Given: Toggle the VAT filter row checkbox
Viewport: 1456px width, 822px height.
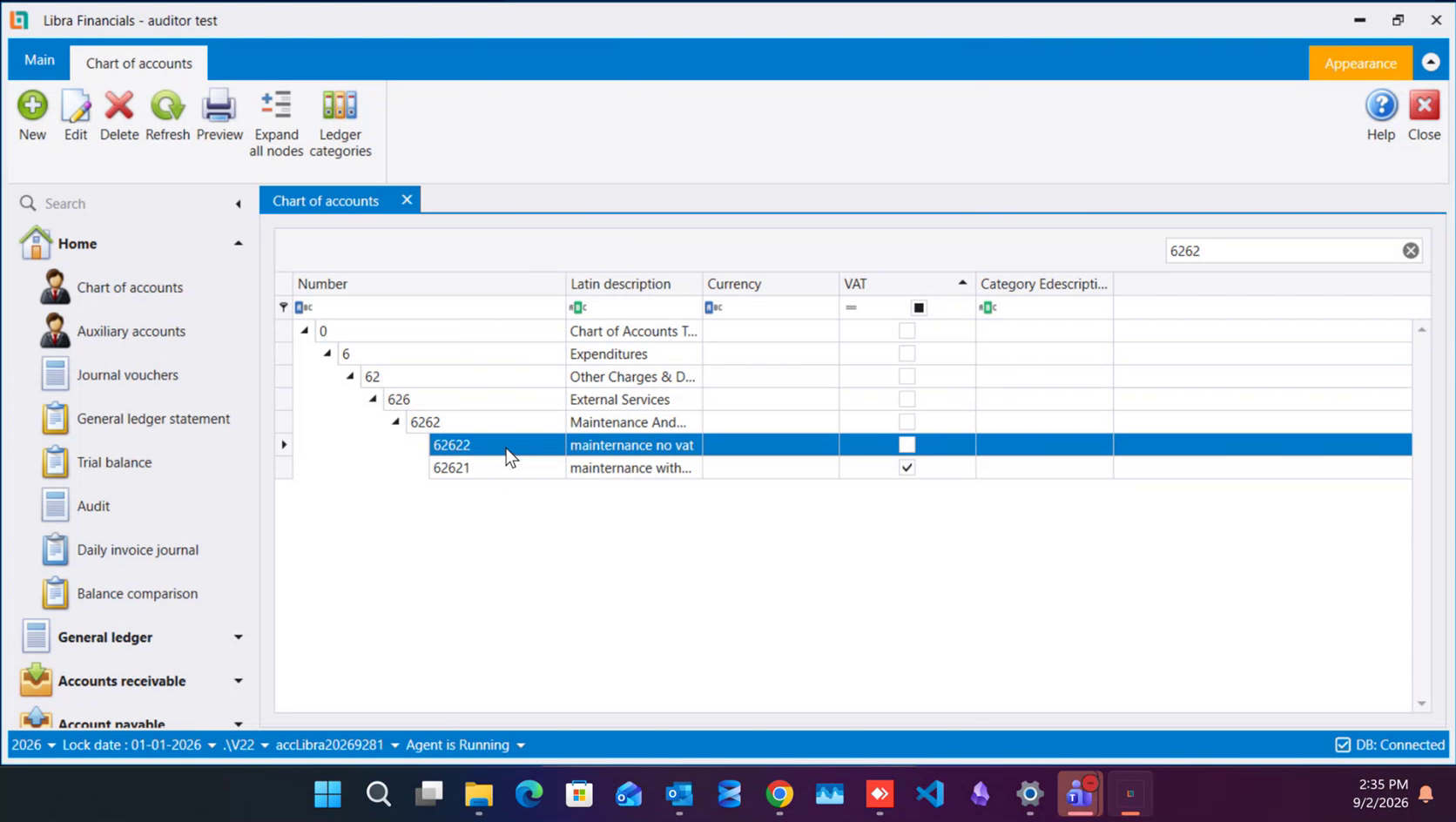Looking at the screenshot, I should pos(919,307).
